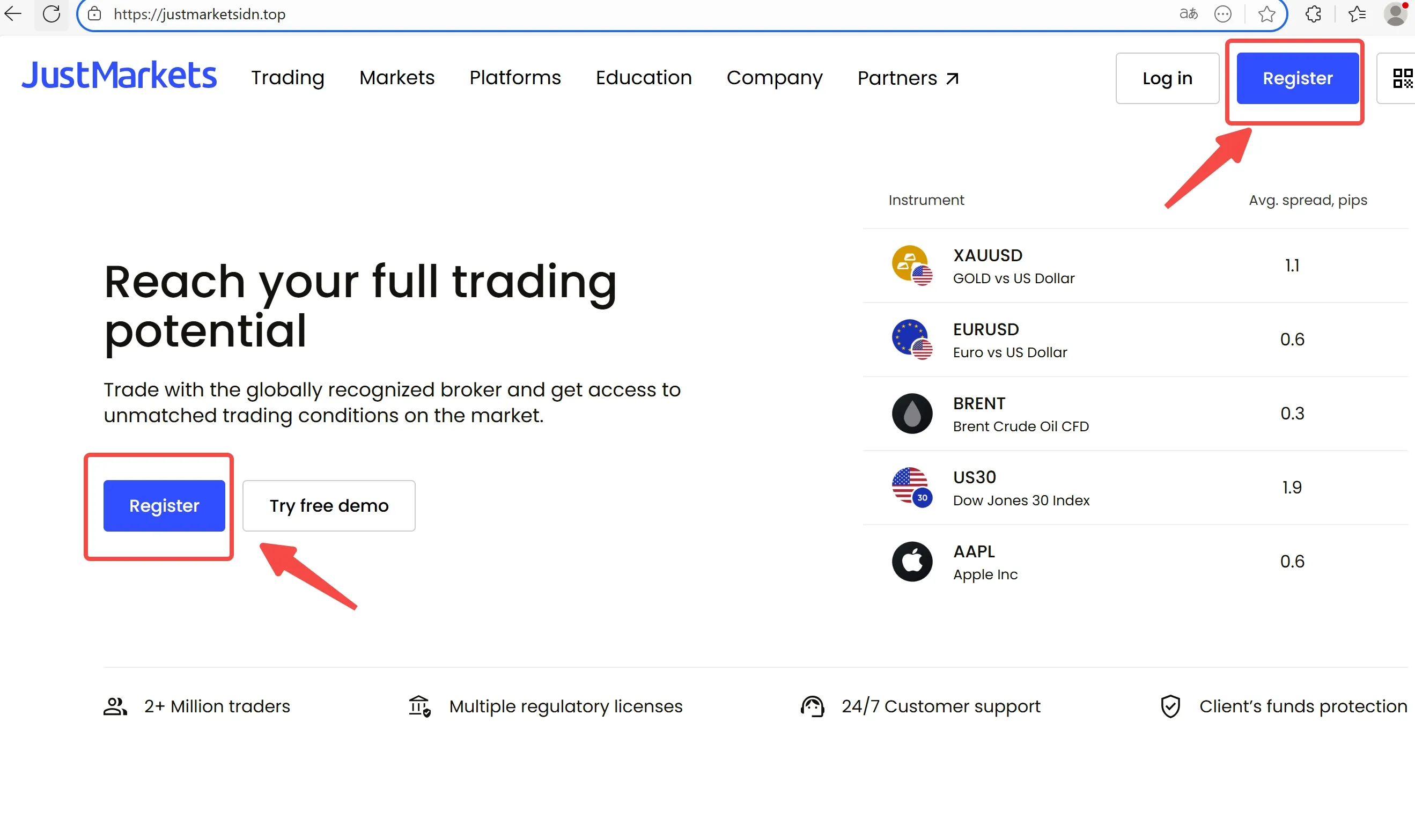The image size is (1415, 840).
Task: Bookmark this page with the star icon
Action: point(1267,13)
